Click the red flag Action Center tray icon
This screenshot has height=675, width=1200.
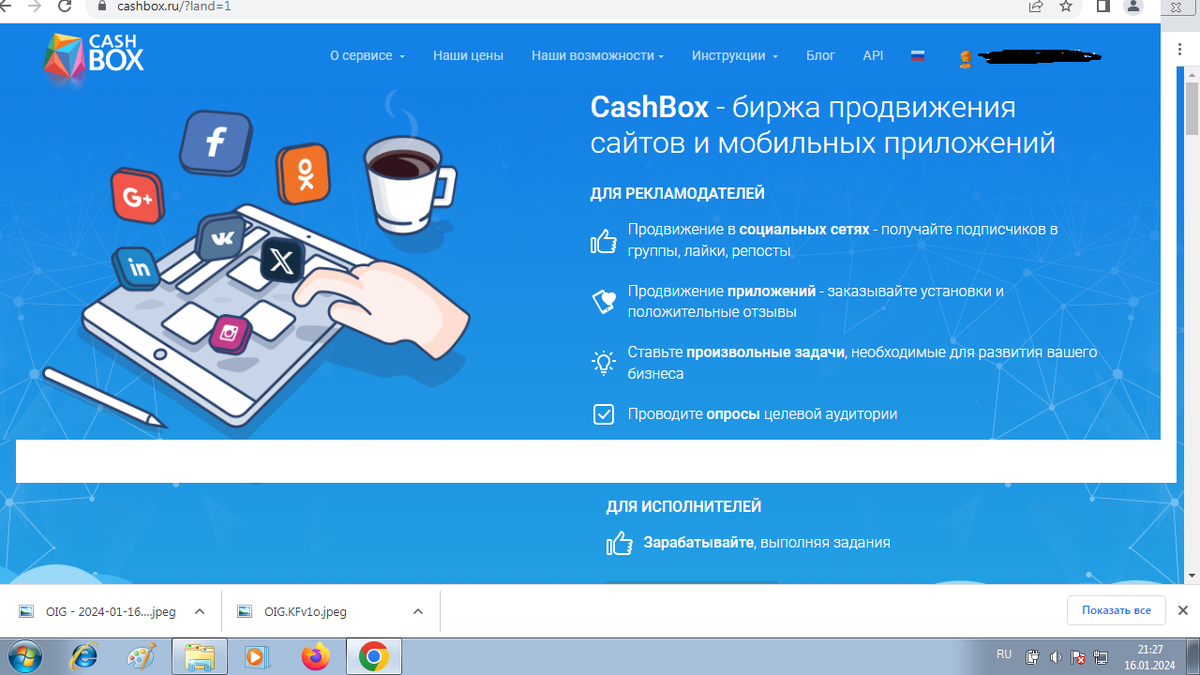pyautogui.click(x=1079, y=657)
